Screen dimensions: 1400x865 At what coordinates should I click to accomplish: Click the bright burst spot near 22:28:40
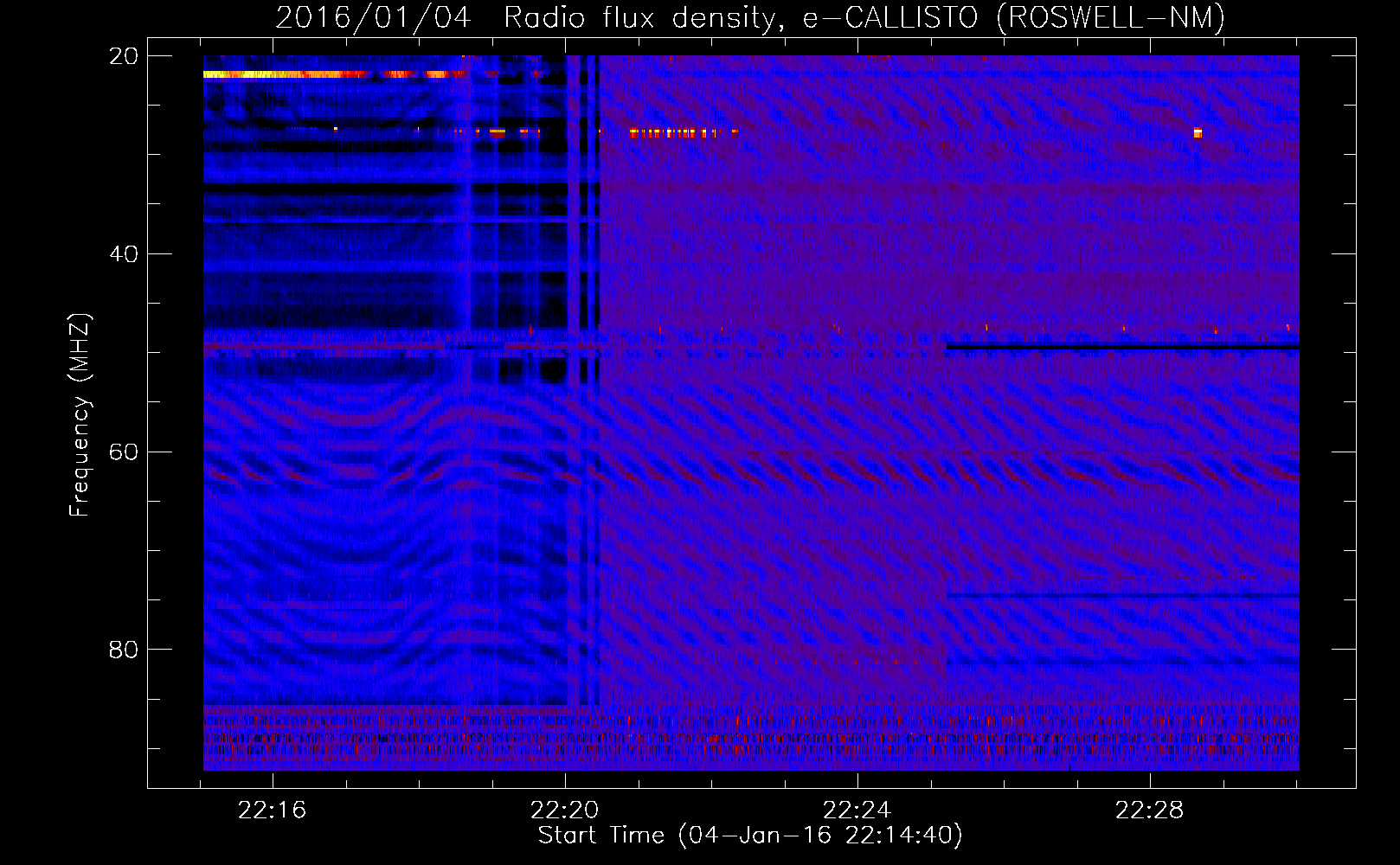tap(1198, 132)
